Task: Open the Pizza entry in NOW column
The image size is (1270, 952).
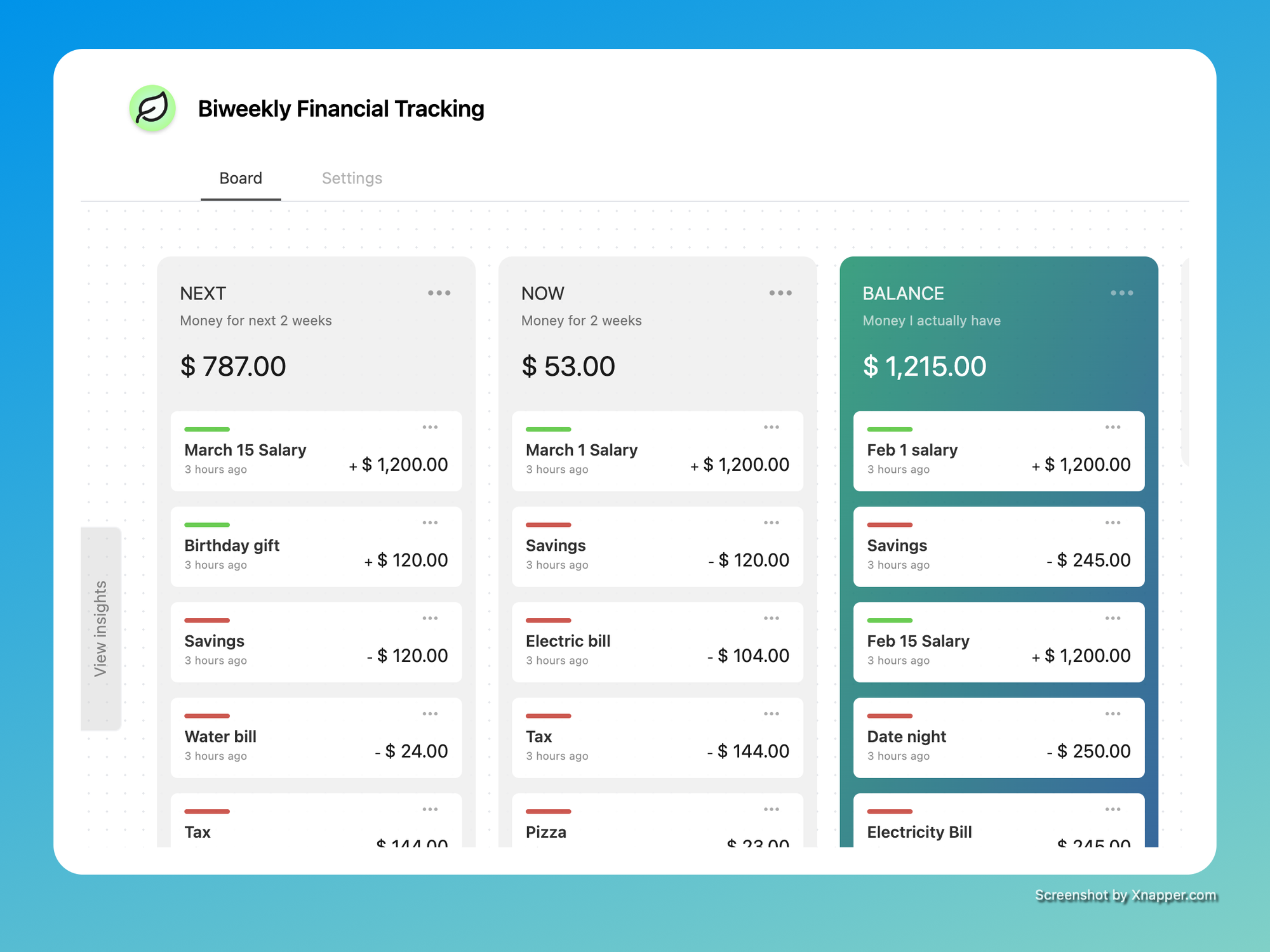Action: pos(546,831)
